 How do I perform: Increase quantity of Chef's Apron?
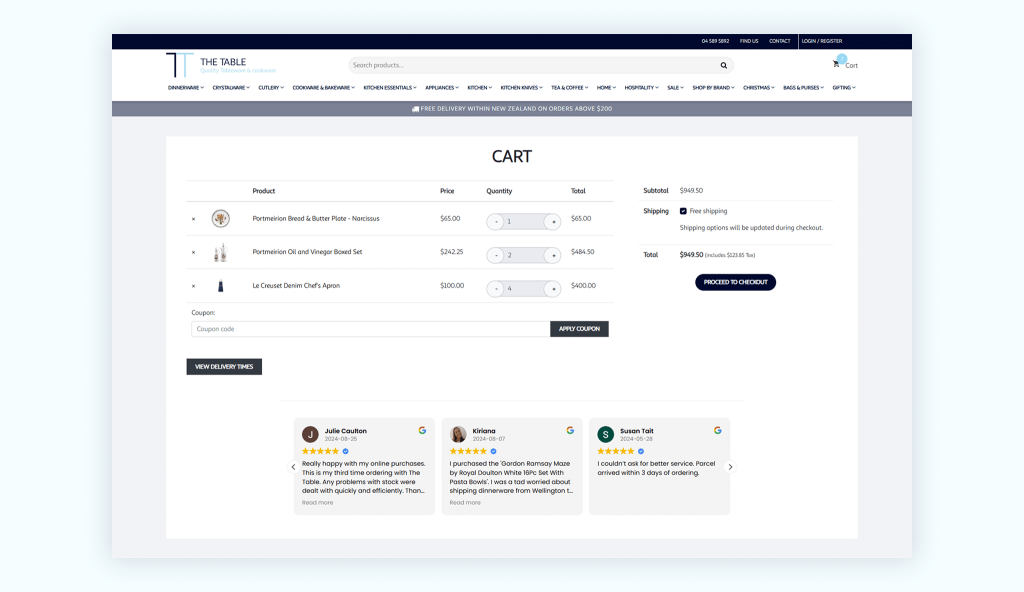pyautogui.click(x=553, y=288)
